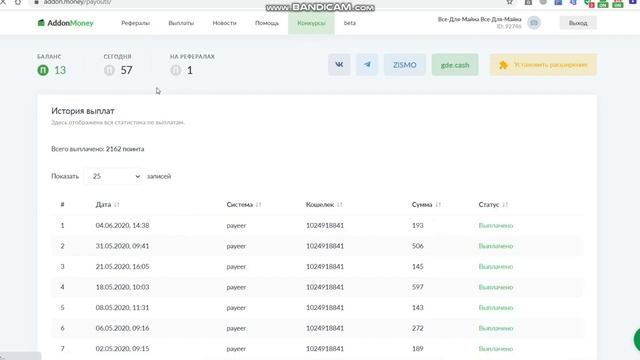640x360 pixels.
Task: Click the referrals coin icon beside 1
Action: coord(176,70)
